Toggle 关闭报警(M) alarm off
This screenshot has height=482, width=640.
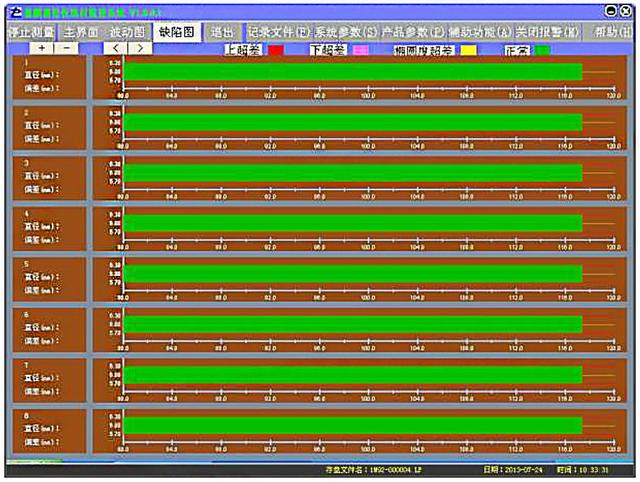tap(547, 32)
